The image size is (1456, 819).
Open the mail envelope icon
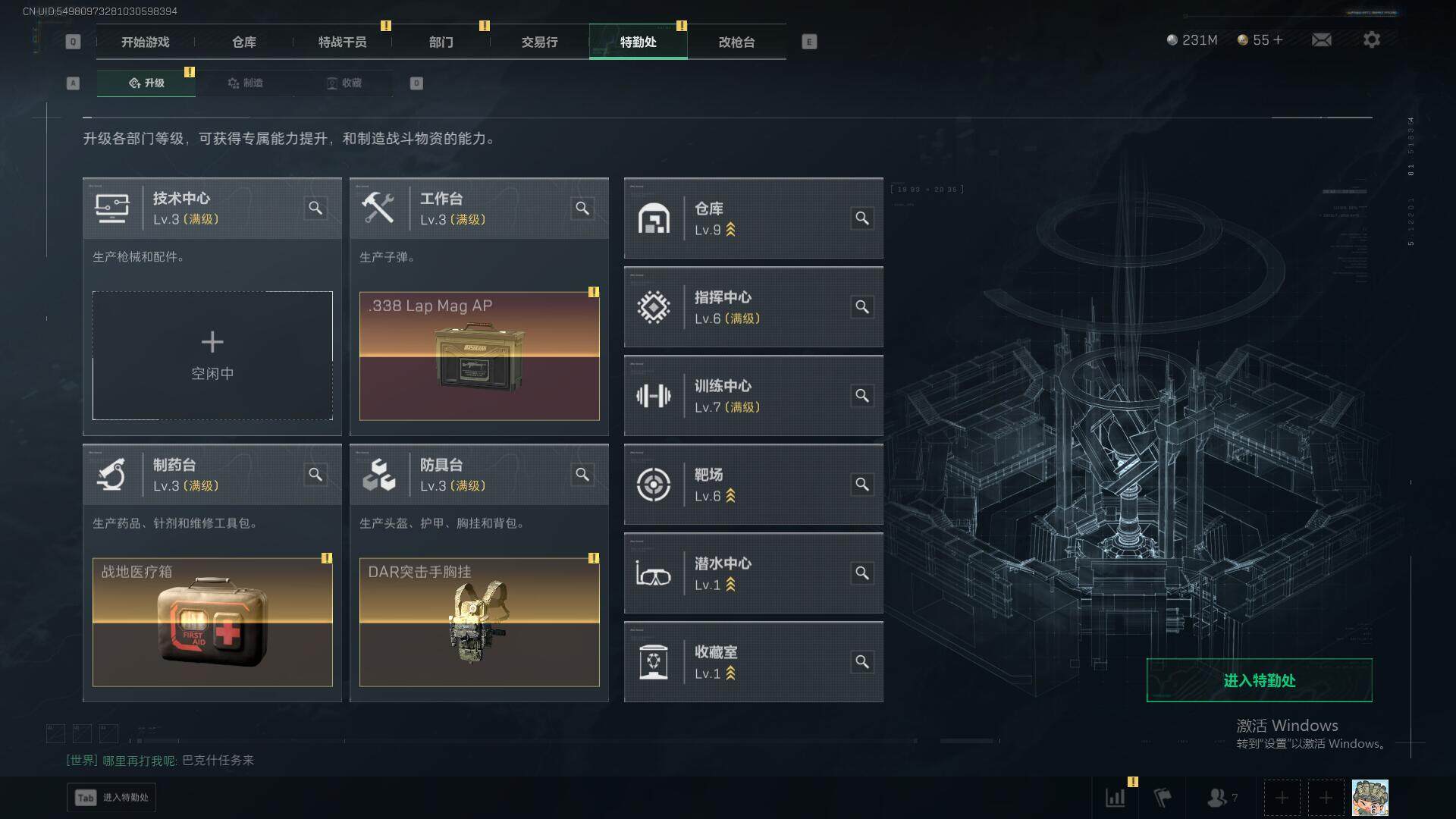[1321, 39]
